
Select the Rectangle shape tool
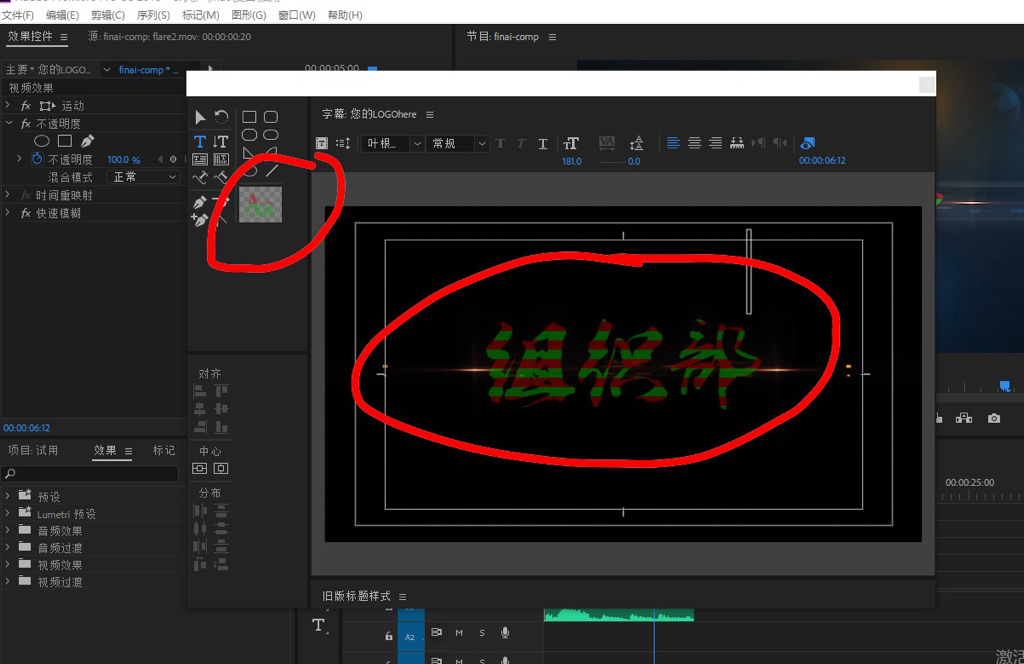coord(250,117)
